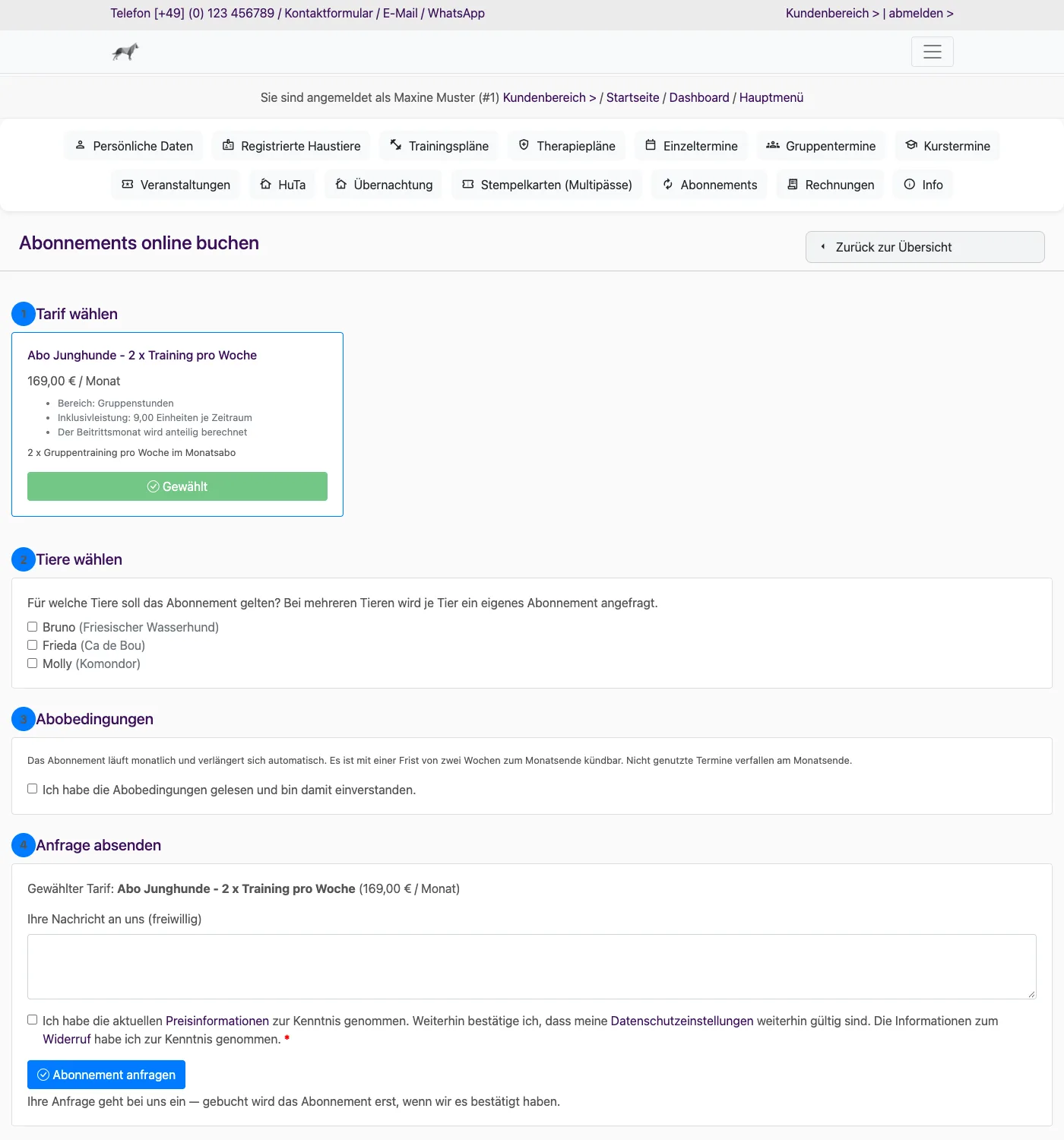The height and width of the screenshot is (1140, 1064).
Task: Open Kurstermine page
Action: 948,146
